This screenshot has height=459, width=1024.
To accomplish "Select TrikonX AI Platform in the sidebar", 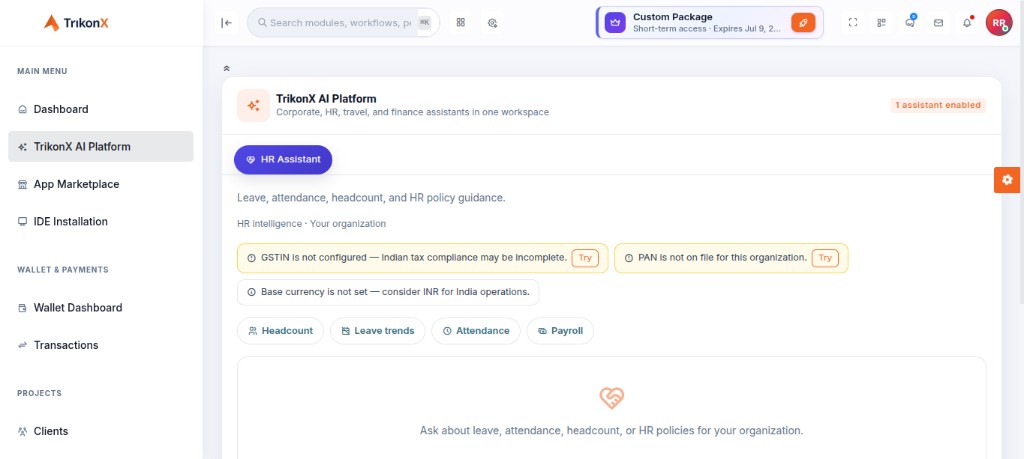I will coord(101,146).
